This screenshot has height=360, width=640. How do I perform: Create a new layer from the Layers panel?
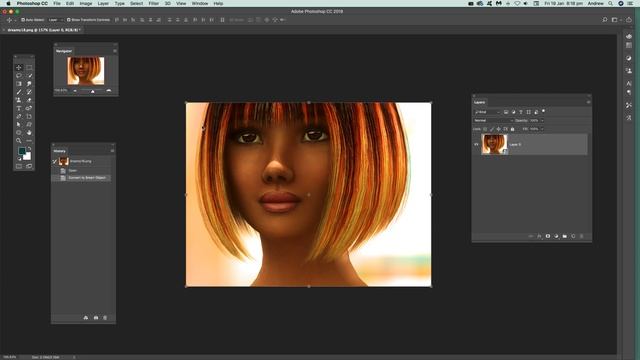pos(573,236)
